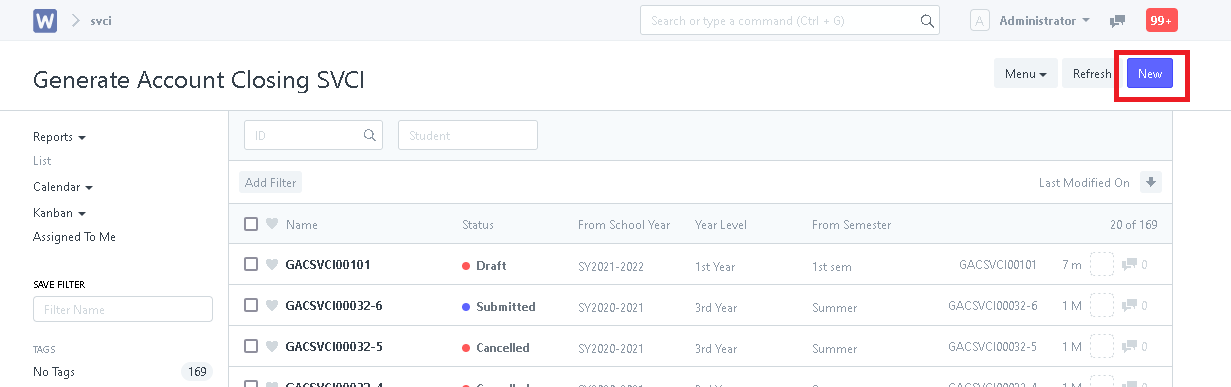This screenshot has height=387, width=1231.
Task: Select Assigned To Me in sidebar
Action: 74,237
